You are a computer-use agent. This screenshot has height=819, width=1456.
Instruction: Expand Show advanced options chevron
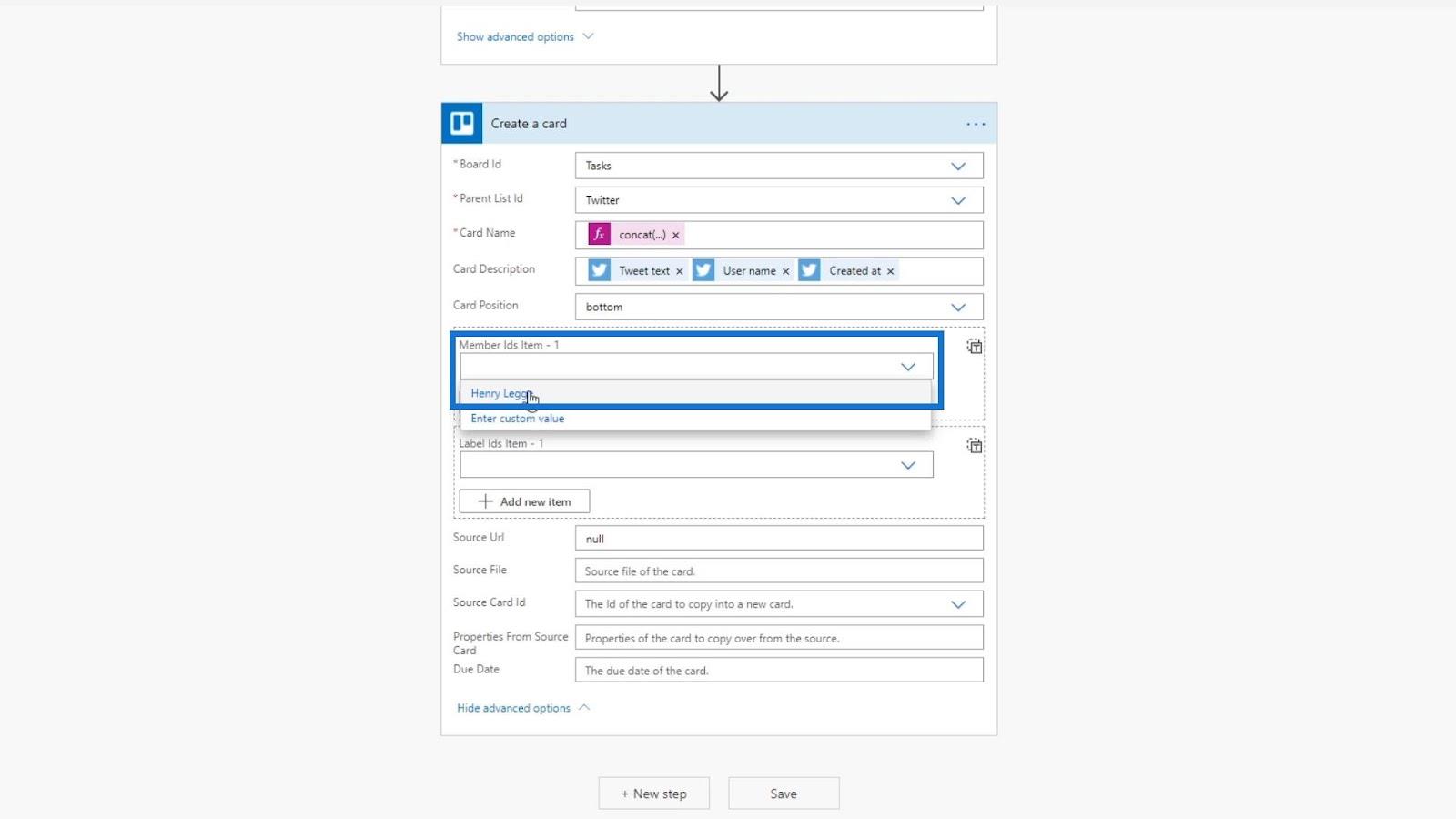point(588,36)
